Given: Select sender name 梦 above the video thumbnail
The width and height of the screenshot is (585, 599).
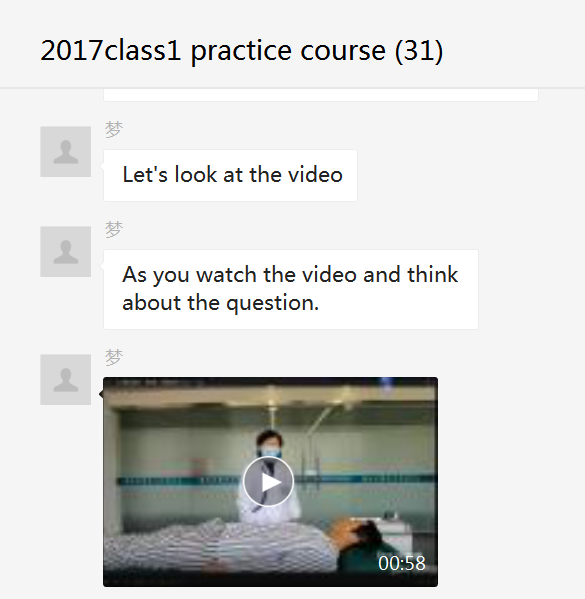Looking at the screenshot, I should click(x=114, y=357).
